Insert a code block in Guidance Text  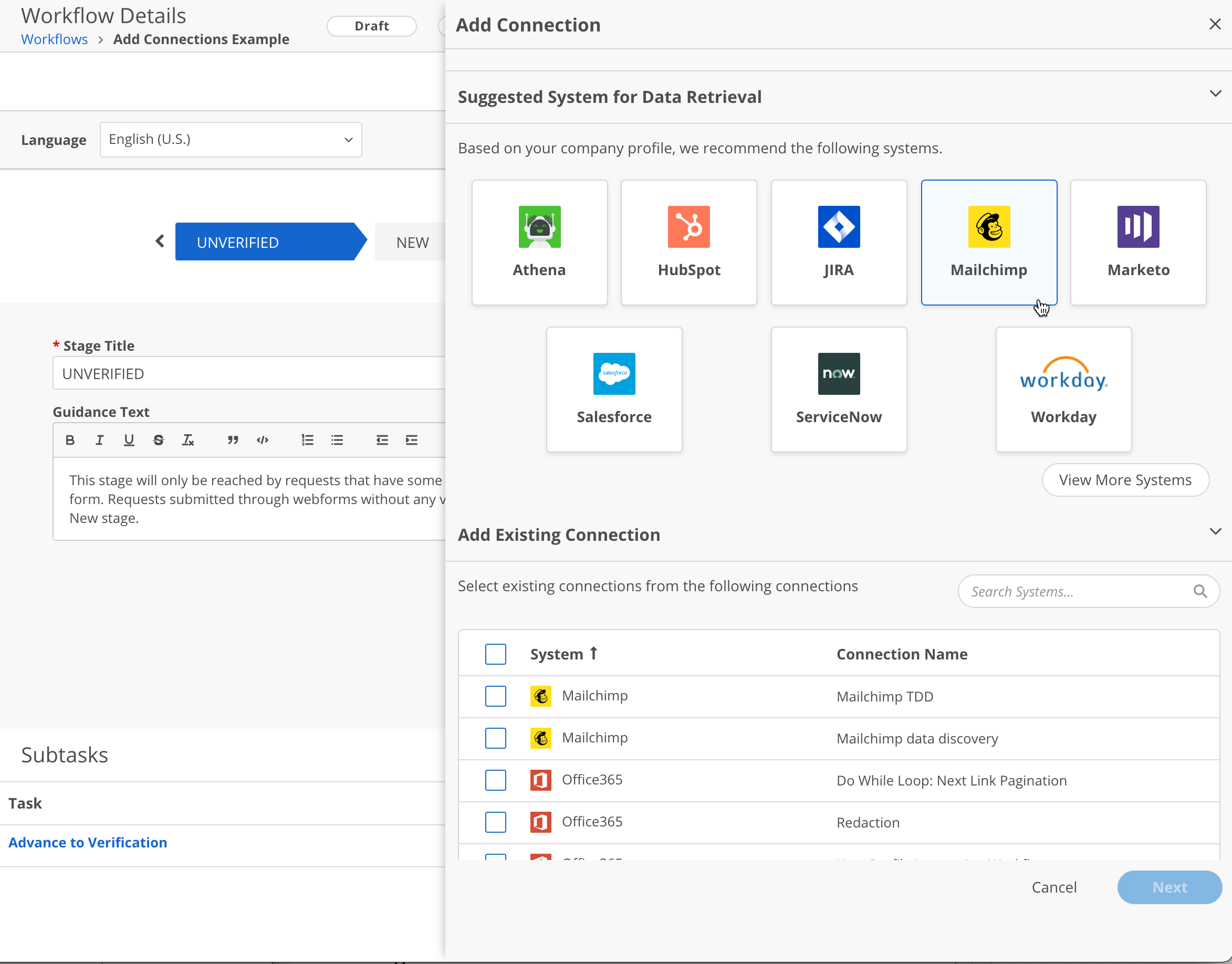click(263, 440)
